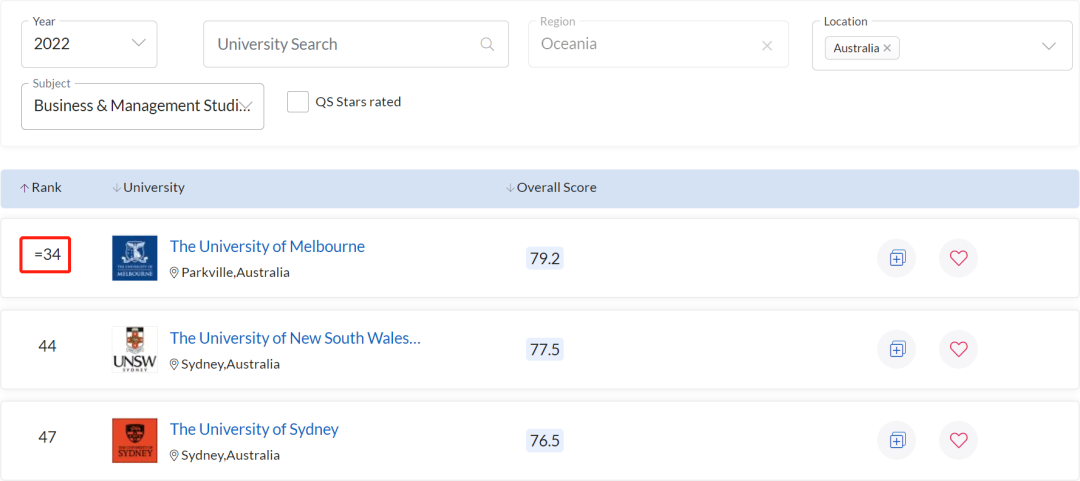1080x481 pixels.
Task: Open the Subject dropdown
Action: 143,106
